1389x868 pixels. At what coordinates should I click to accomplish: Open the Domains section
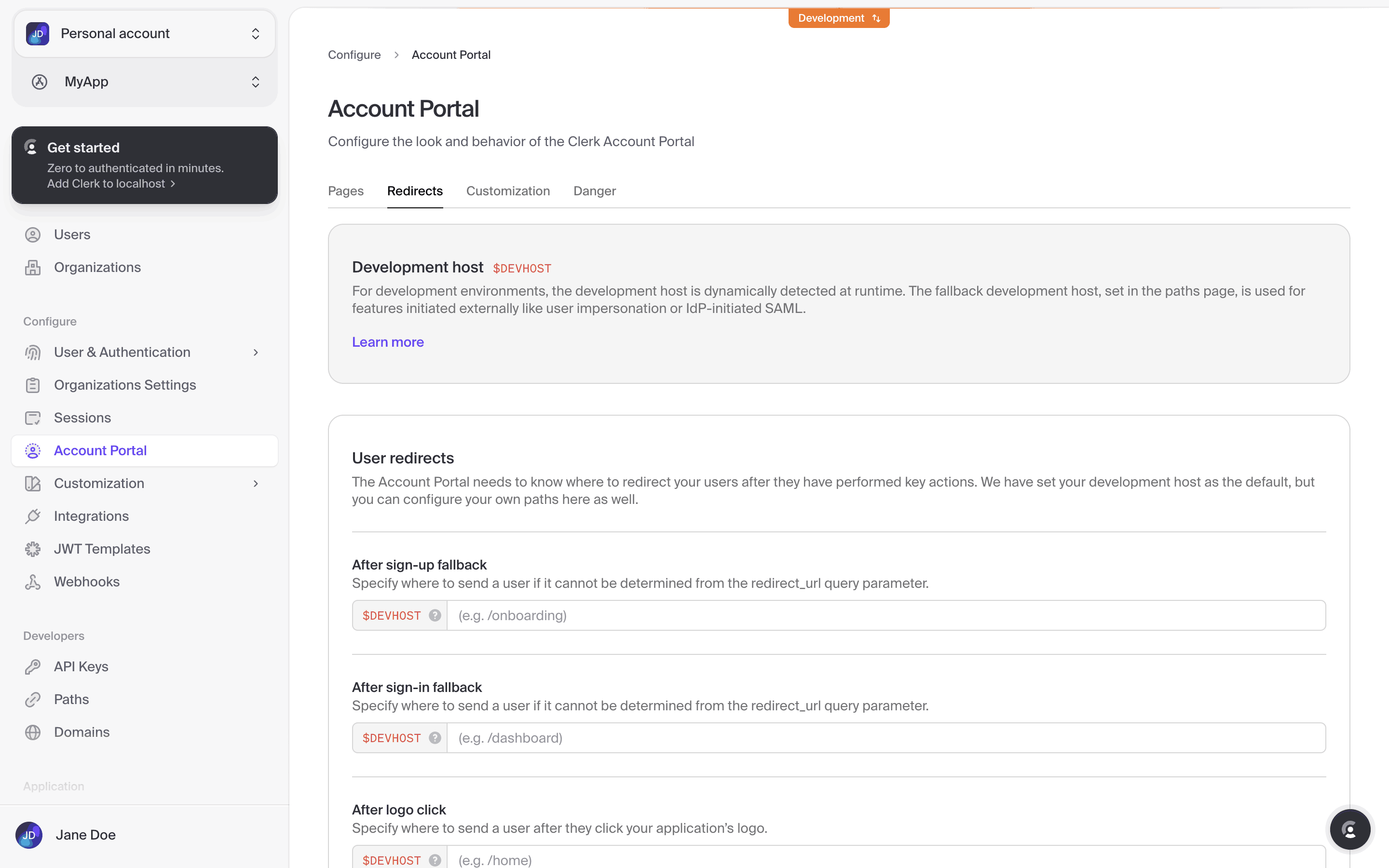82,732
